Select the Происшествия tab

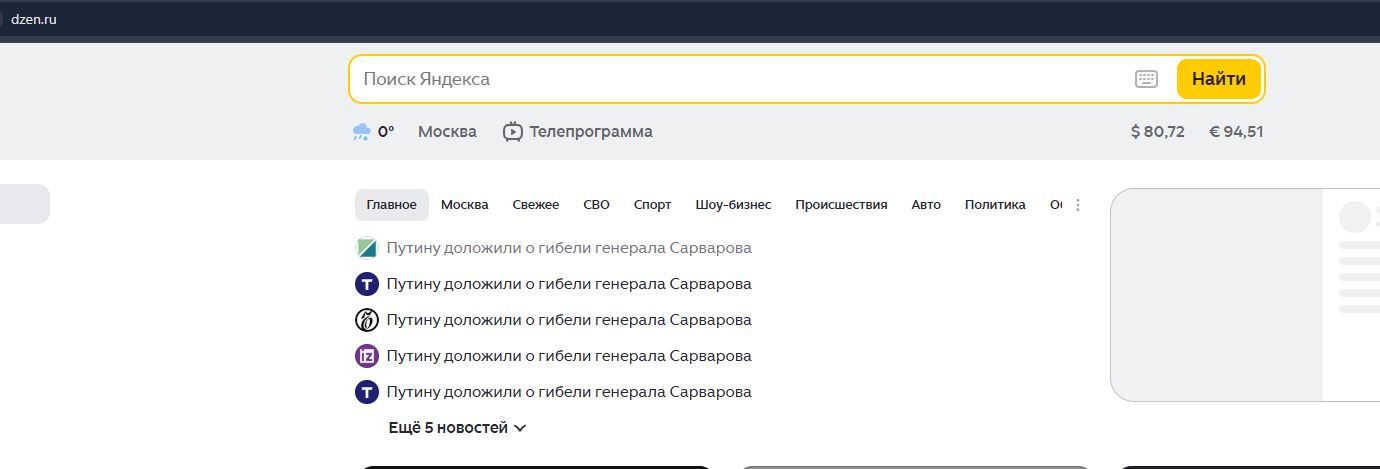(x=841, y=205)
